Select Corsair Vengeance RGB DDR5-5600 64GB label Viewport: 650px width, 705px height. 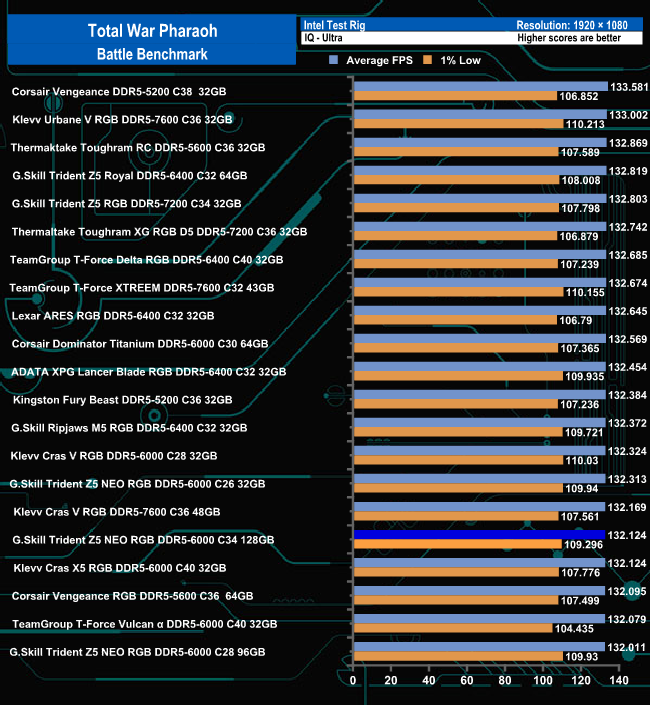coord(132,596)
